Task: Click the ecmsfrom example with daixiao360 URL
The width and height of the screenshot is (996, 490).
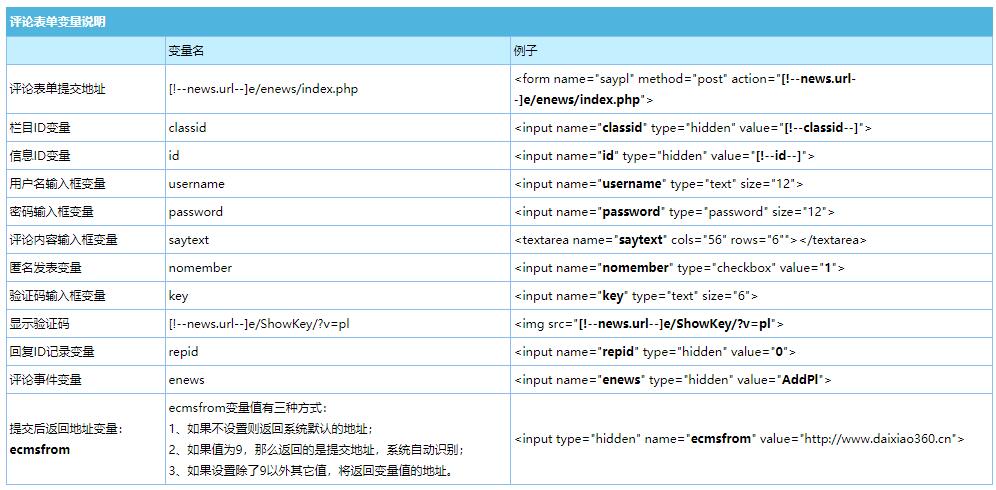Action: click(x=739, y=439)
